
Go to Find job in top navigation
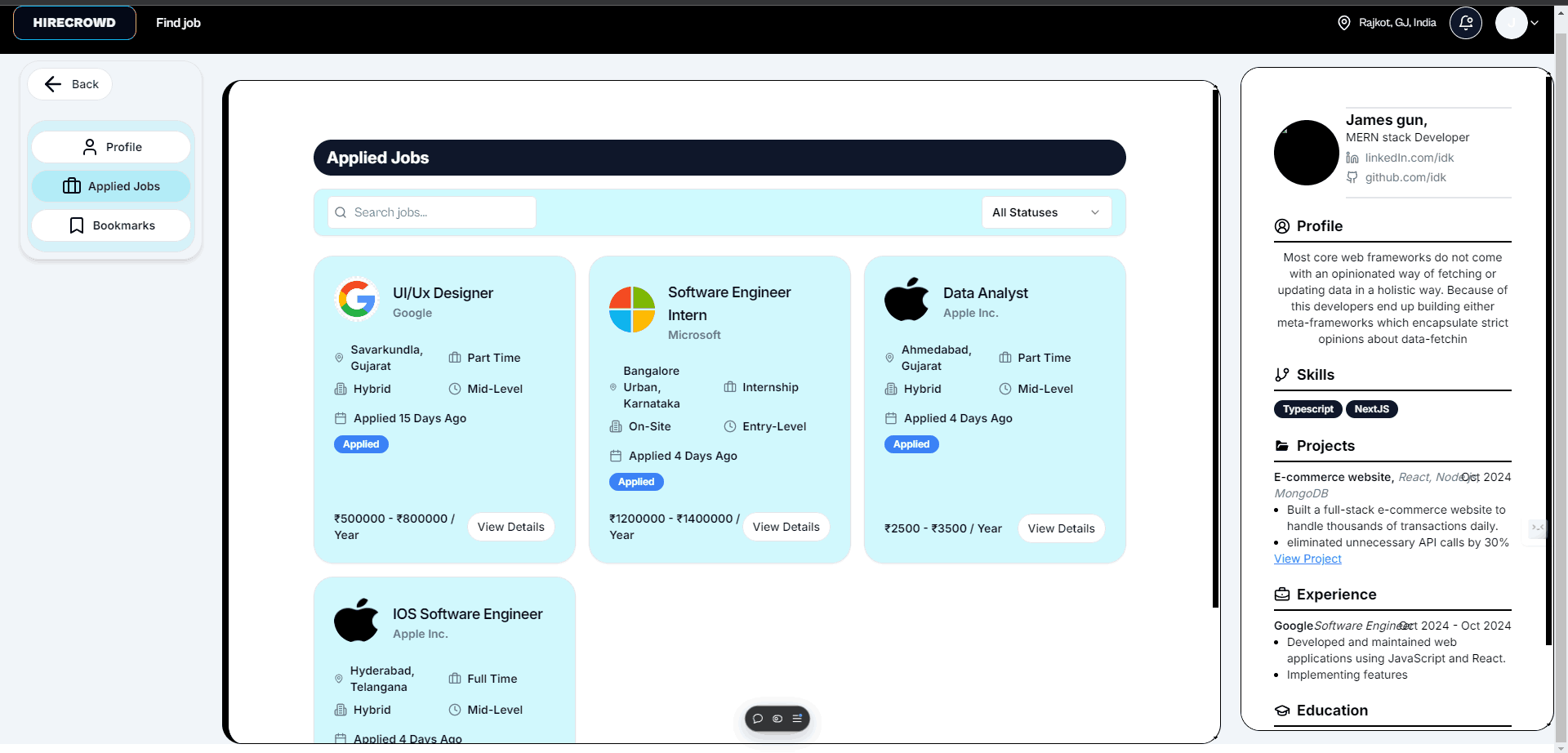click(178, 23)
